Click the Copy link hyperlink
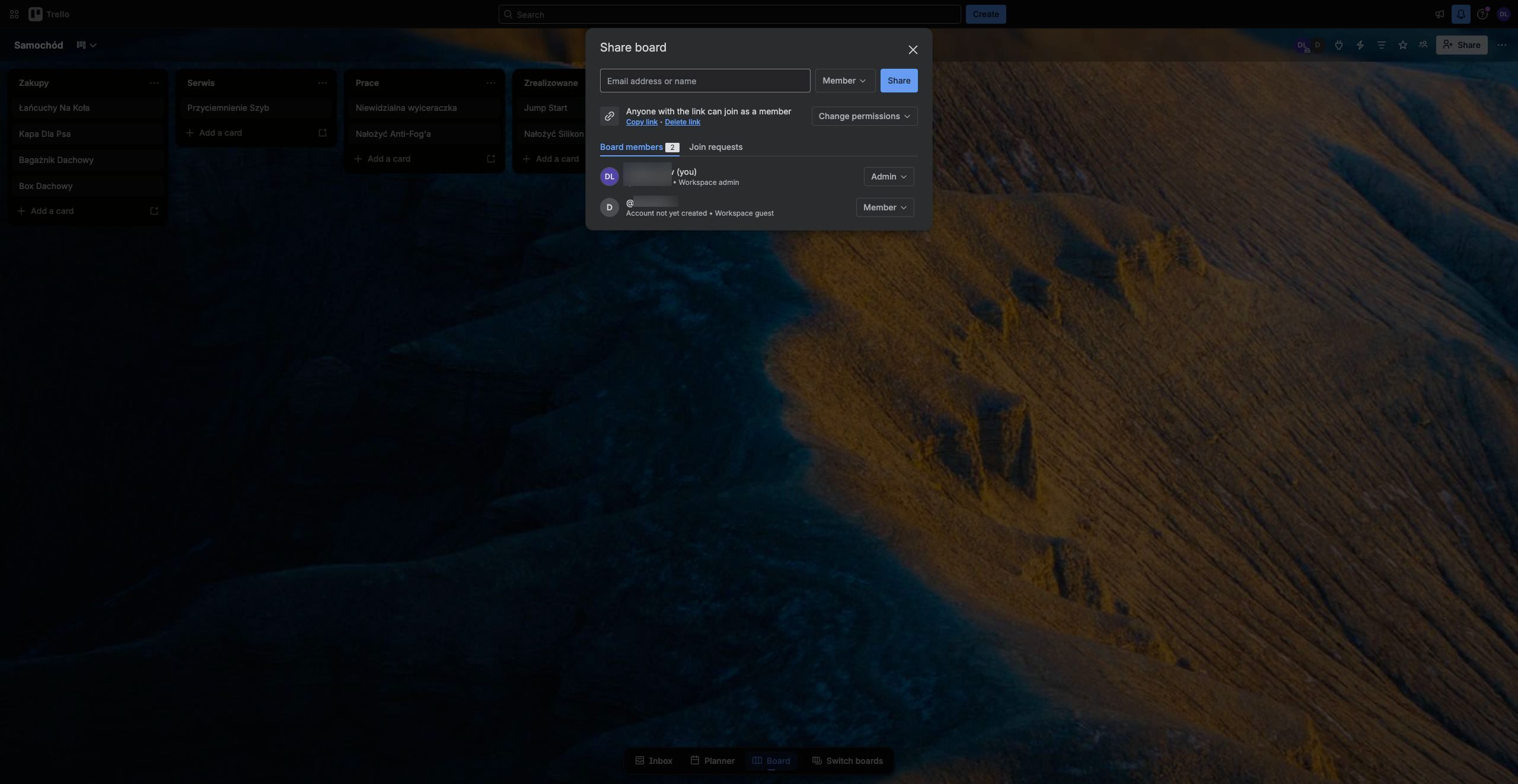The image size is (1518, 784). point(642,122)
